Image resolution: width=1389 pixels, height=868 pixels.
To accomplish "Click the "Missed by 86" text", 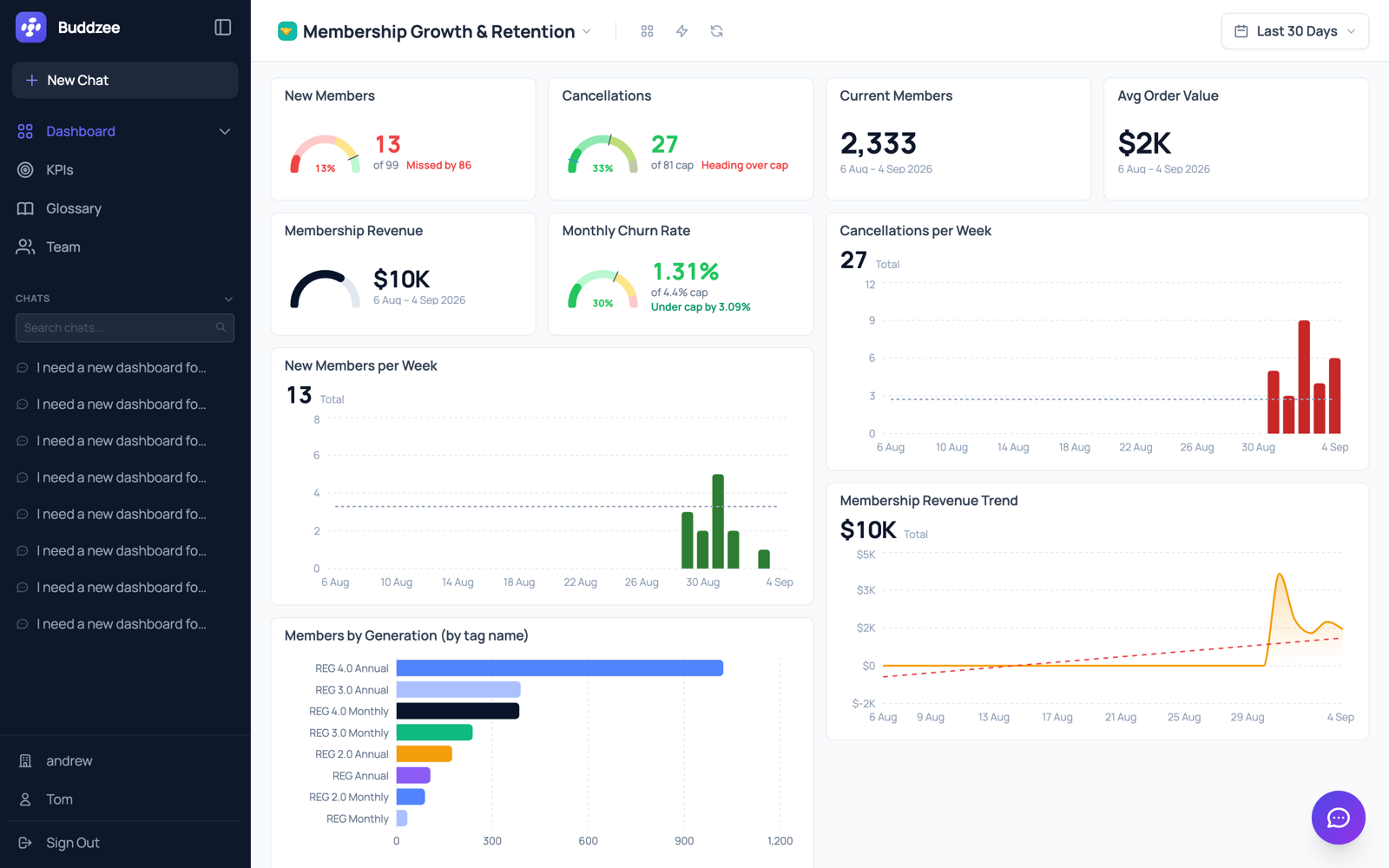I will tap(438, 166).
